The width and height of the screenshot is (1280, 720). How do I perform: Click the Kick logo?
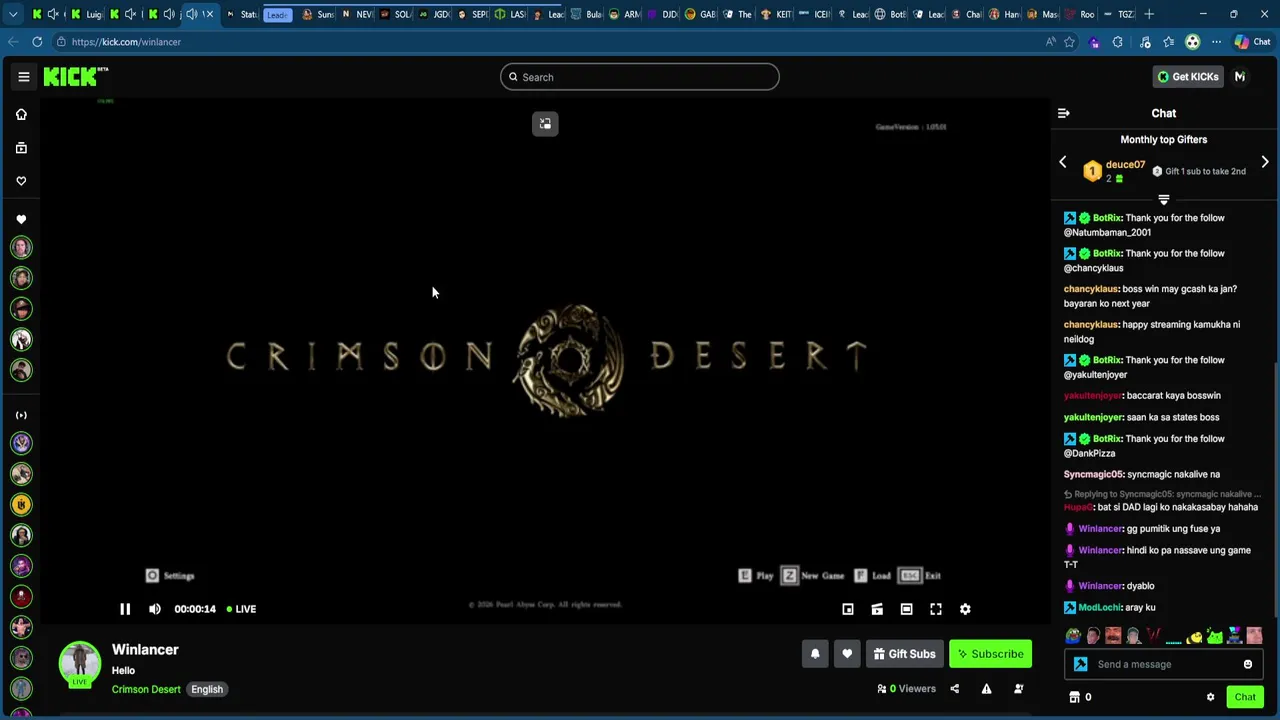coord(75,77)
